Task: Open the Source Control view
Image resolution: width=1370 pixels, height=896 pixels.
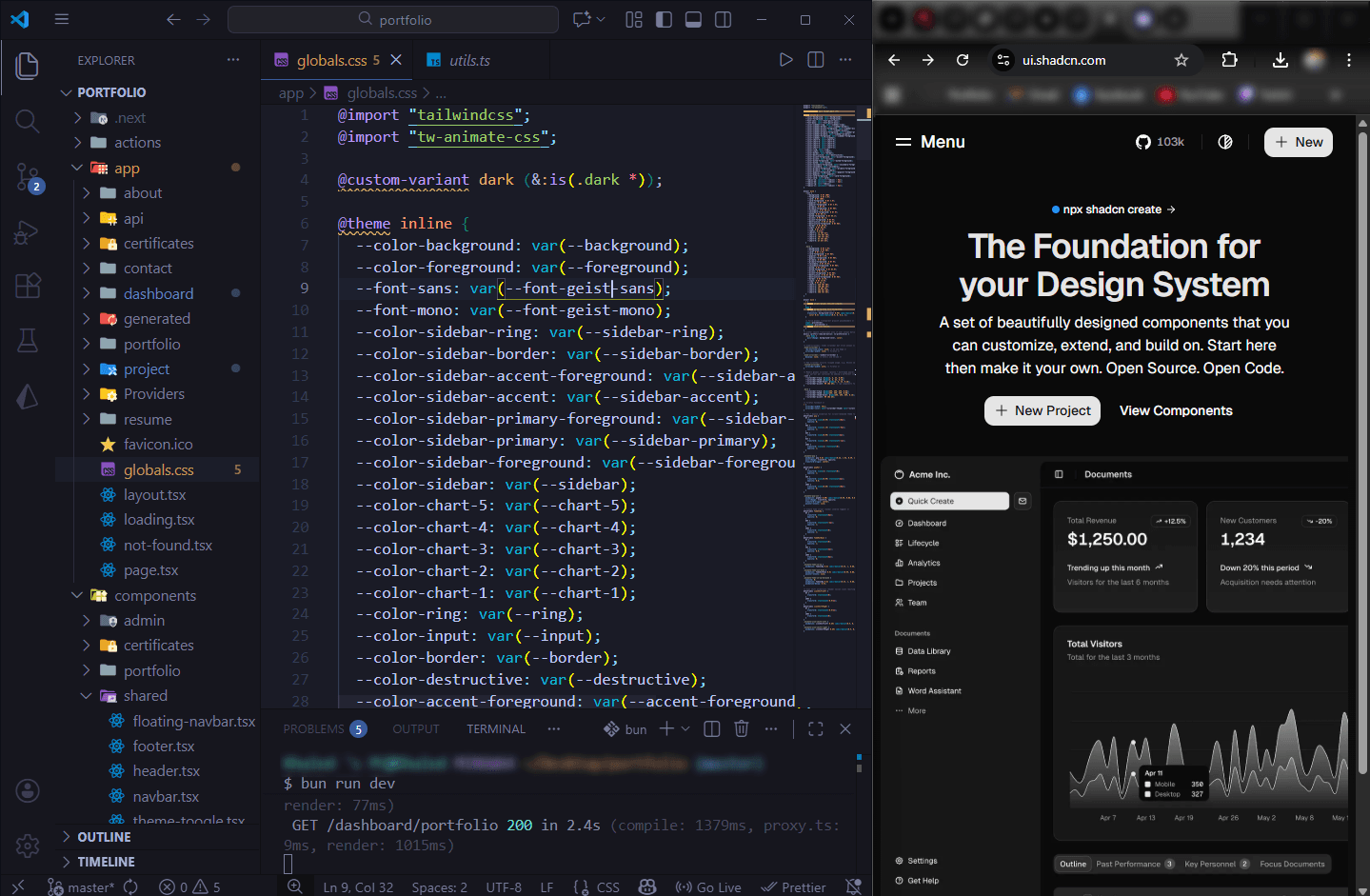Action: coord(28,176)
